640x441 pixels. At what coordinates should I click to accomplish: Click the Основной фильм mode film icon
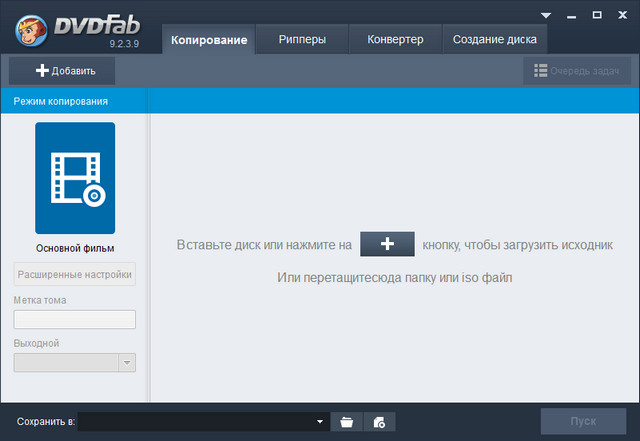tap(75, 178)
